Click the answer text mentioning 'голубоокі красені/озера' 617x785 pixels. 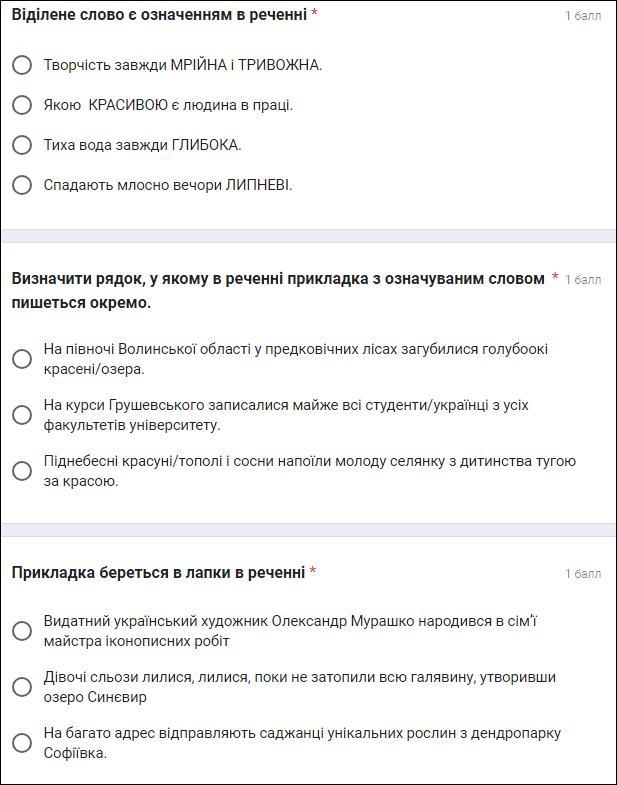point(295,359)
